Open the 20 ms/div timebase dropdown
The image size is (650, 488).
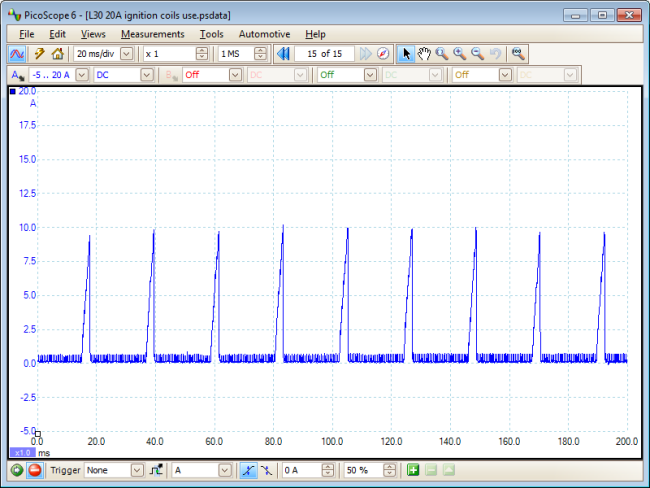(x=129, y=54)
